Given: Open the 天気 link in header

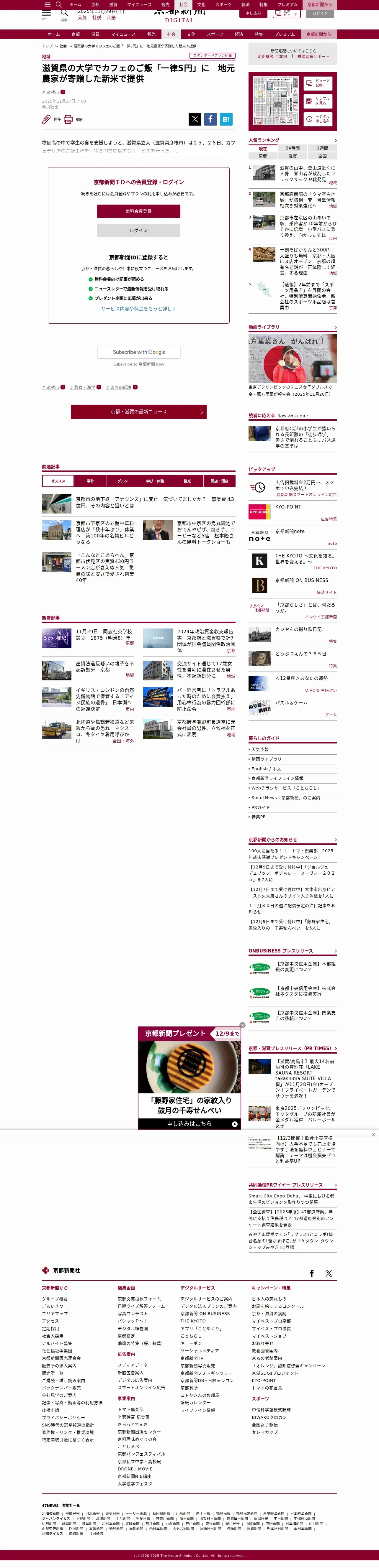Looking at the screenshot, I should [82, 18].
